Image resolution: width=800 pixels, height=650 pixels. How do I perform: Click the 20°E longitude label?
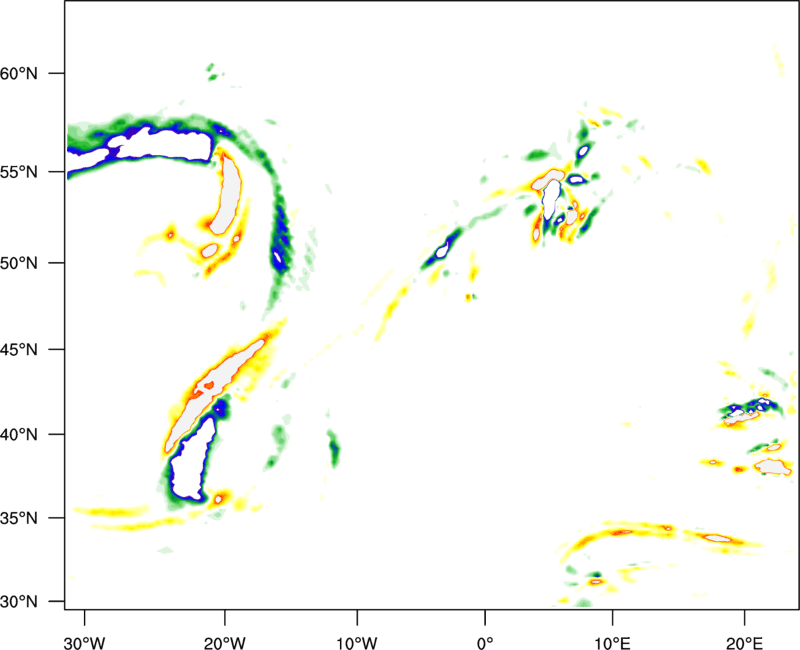744,643
